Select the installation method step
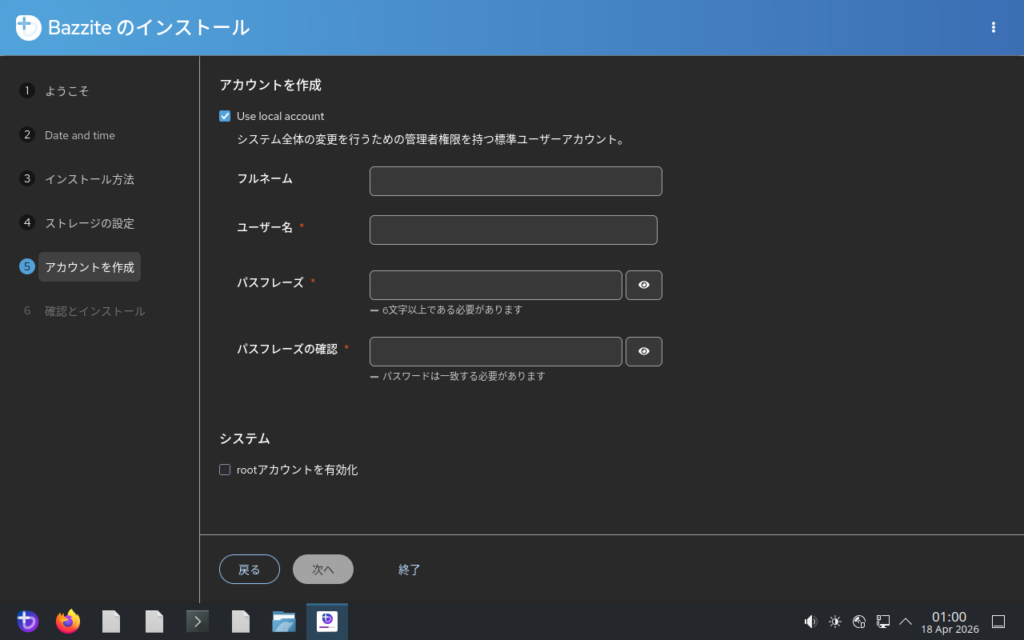Screen dimensions: 1024x640 pos(88,179)
